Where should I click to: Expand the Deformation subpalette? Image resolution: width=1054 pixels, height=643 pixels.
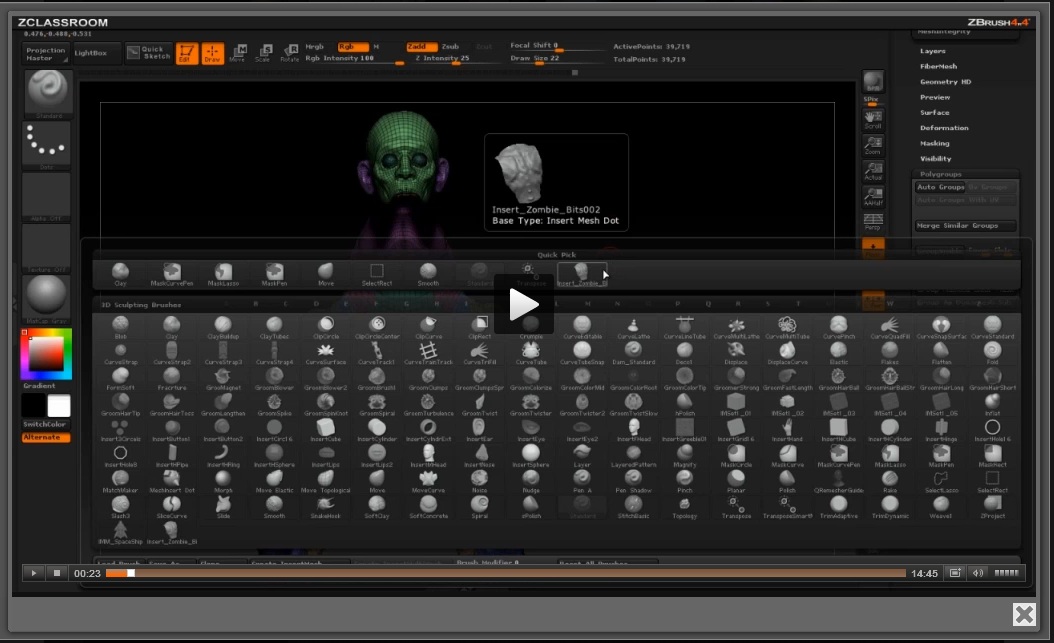944,128
